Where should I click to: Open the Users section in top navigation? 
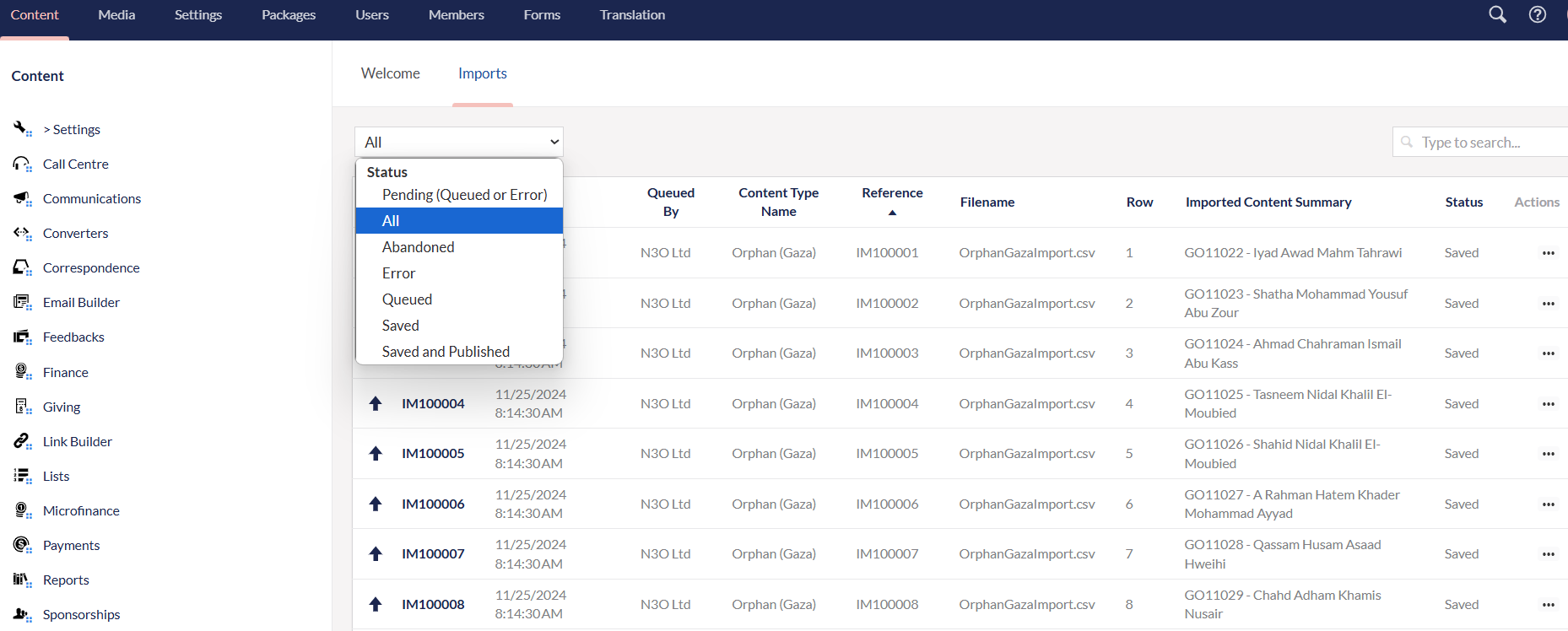pyautogui.click(x=372, y=14)
